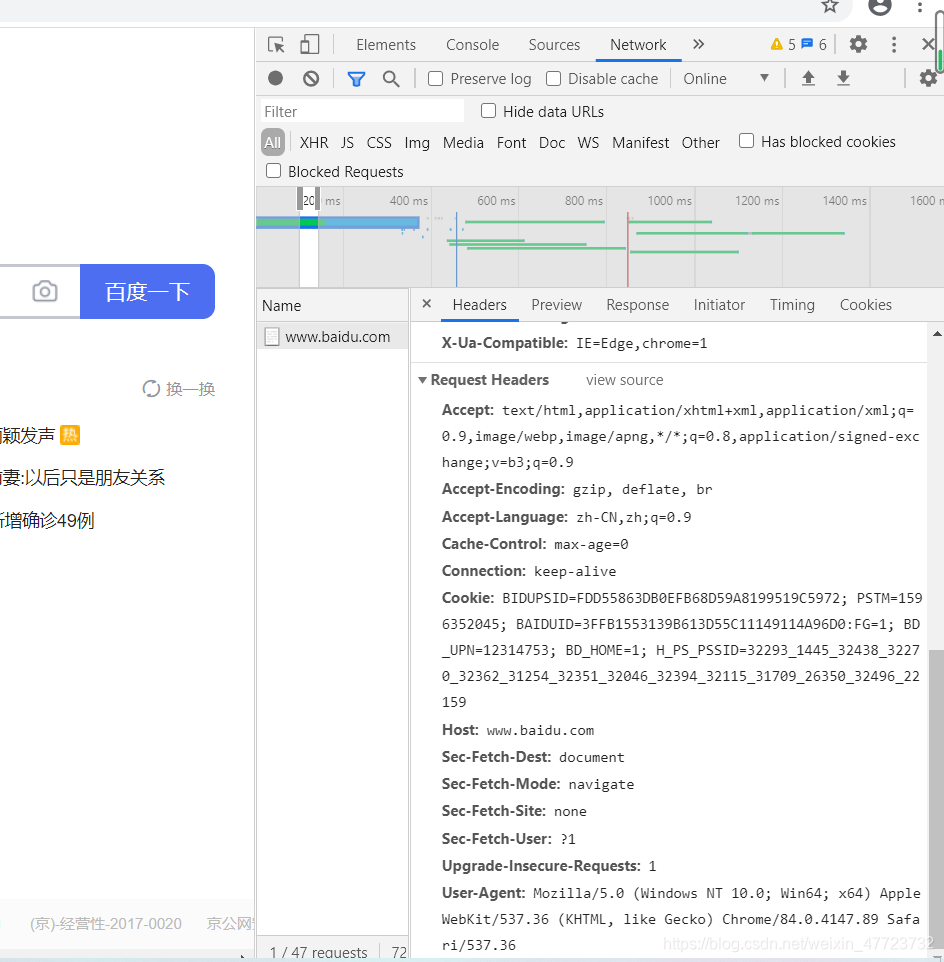The height and width of the screenshot is (962, 944).
Task: Enable the Blocked Requests checkbox
Action: [x=274, y=171]
